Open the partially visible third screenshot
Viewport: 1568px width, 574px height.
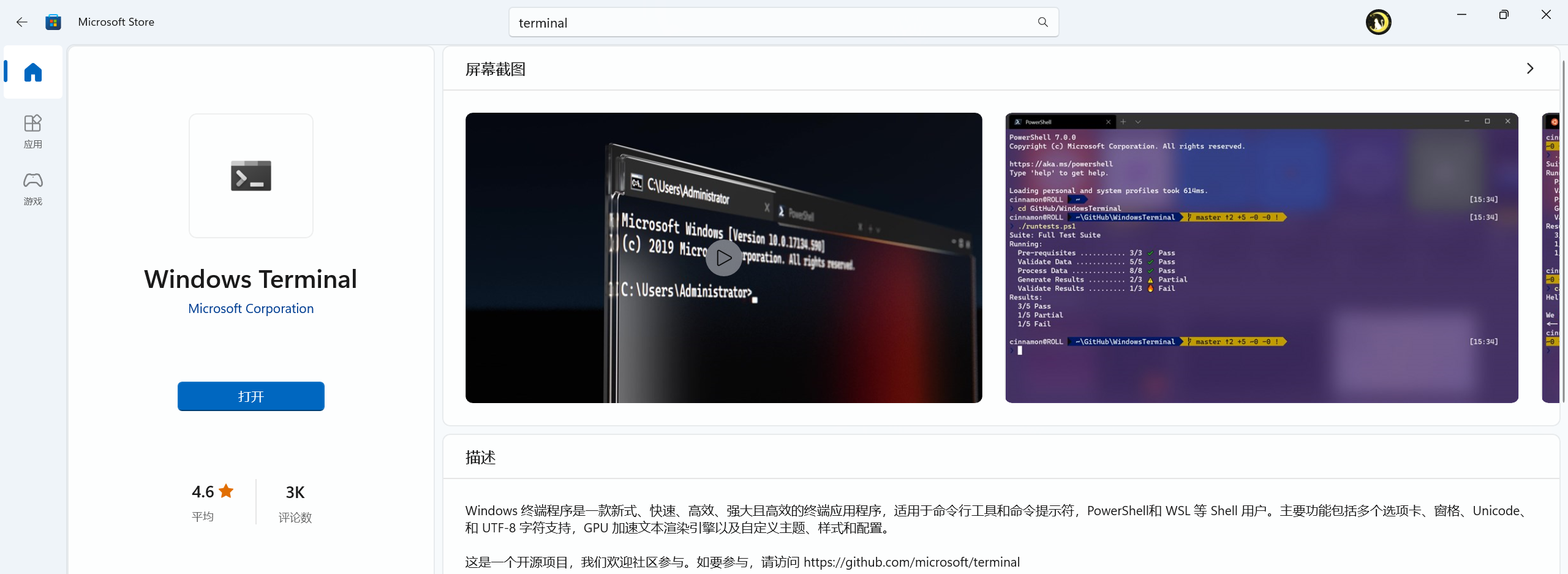click(x=1553, y=257)
